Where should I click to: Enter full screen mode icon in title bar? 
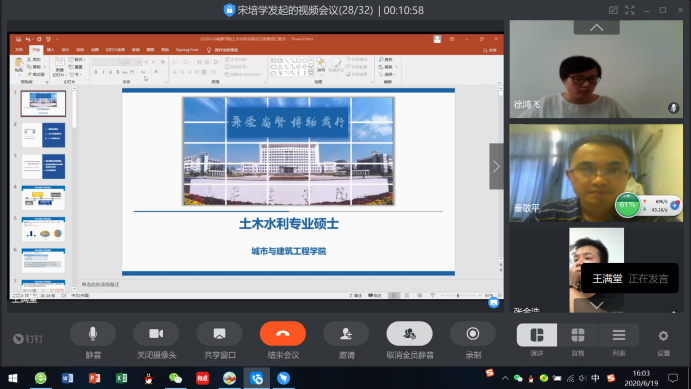[x=630, y=10]
